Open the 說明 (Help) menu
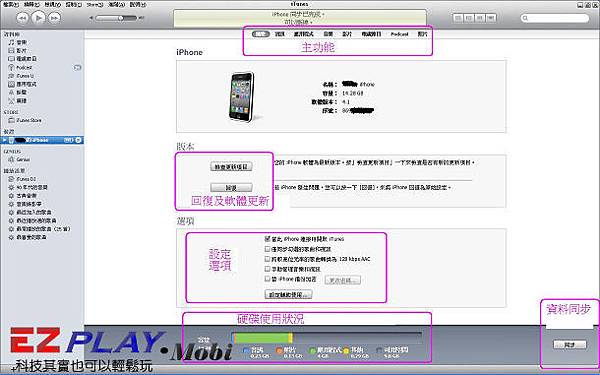600x375 pixels. (137, 5)
